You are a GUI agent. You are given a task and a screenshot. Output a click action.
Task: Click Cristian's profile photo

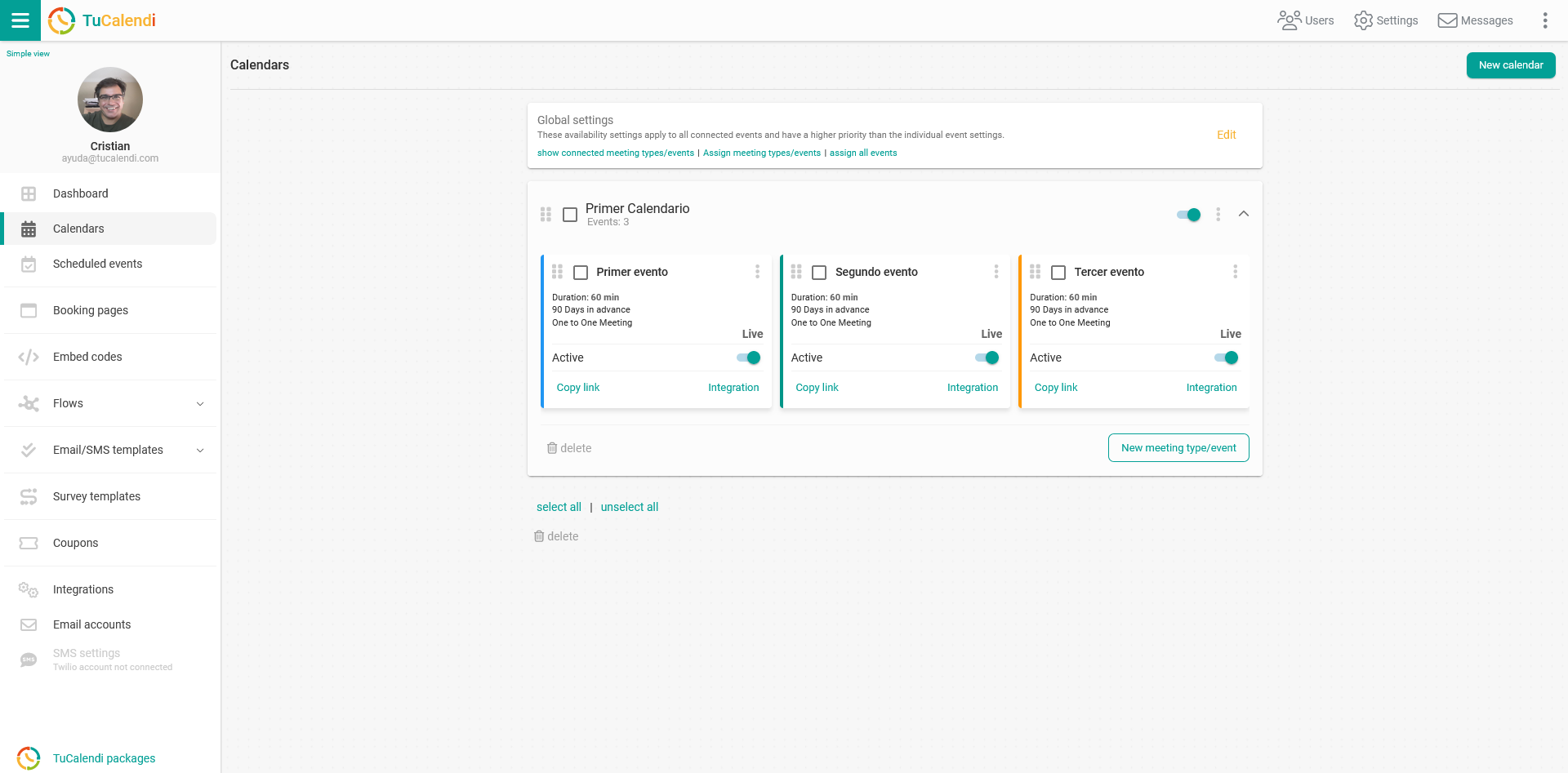point(110,100)
